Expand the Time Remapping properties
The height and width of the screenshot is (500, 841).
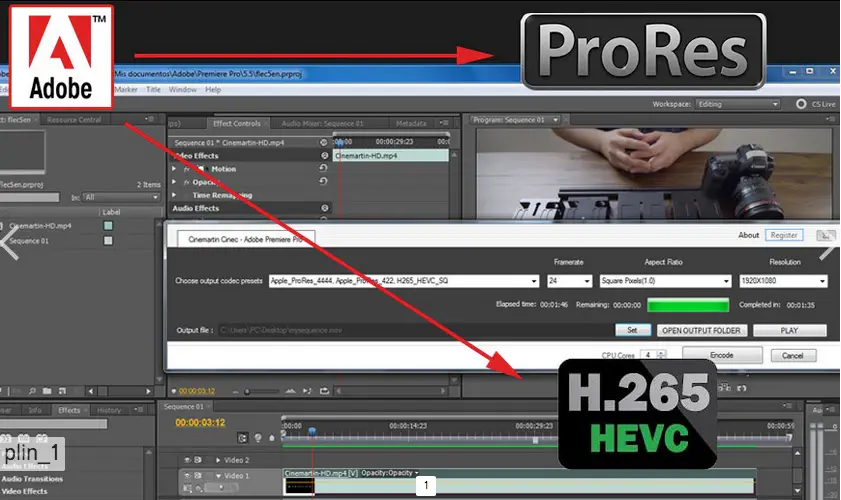(174, 195)
